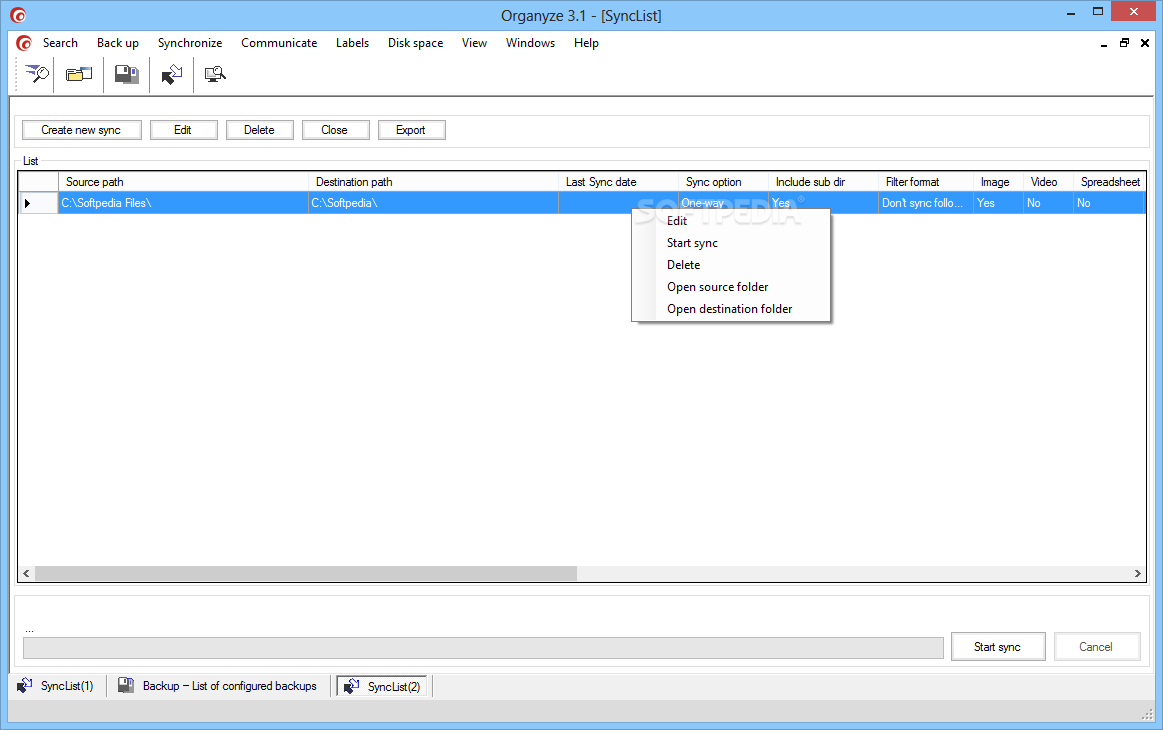Open the Search menu
Viewport: 1163px width, 730px height.
pyautogui.click(x=60, y=43)
